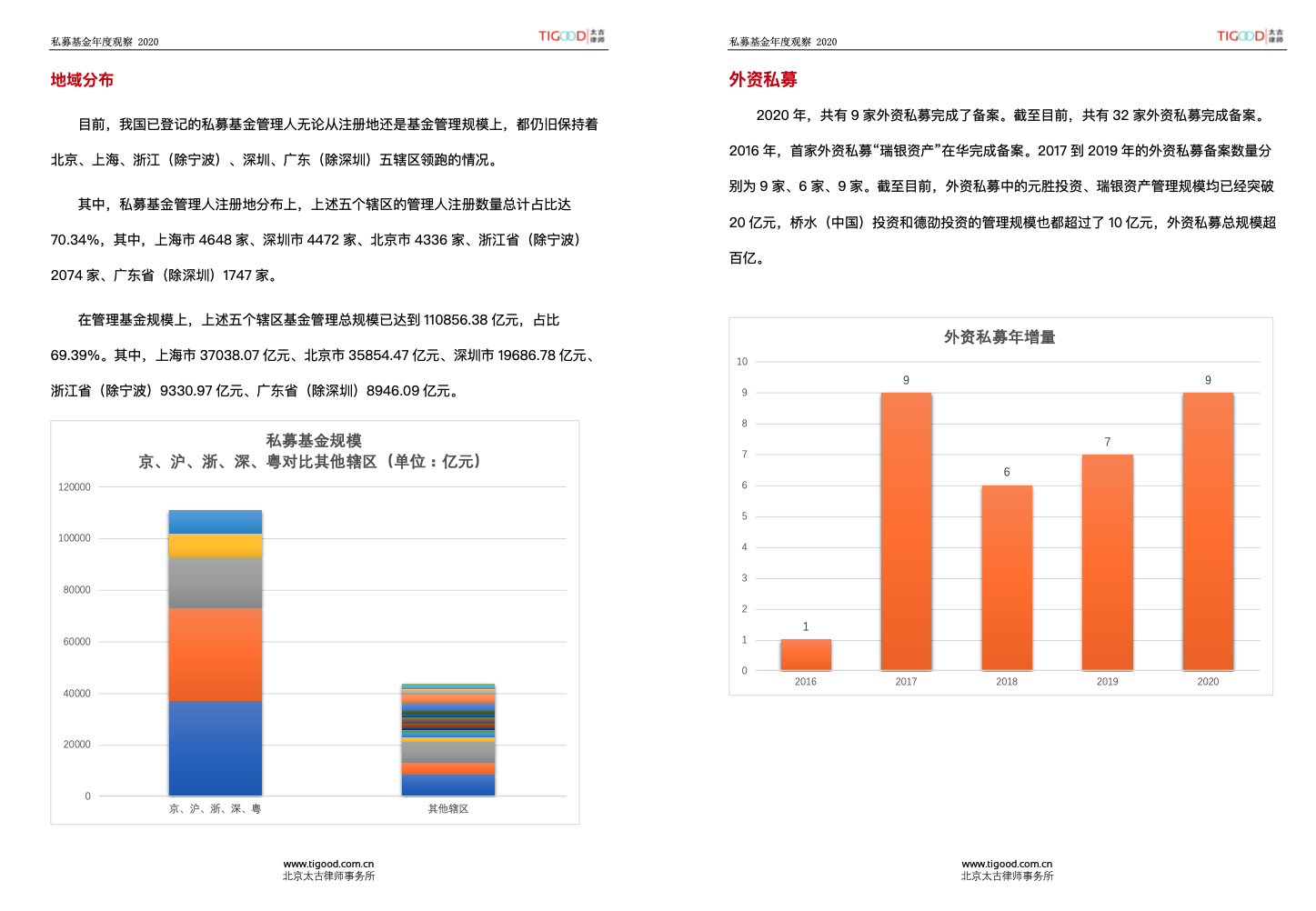Select the 2020 bar in the foreign fund chart
Image resolution: width=1316 pixels, height=911 pixels.
(x=1208, y=532)
